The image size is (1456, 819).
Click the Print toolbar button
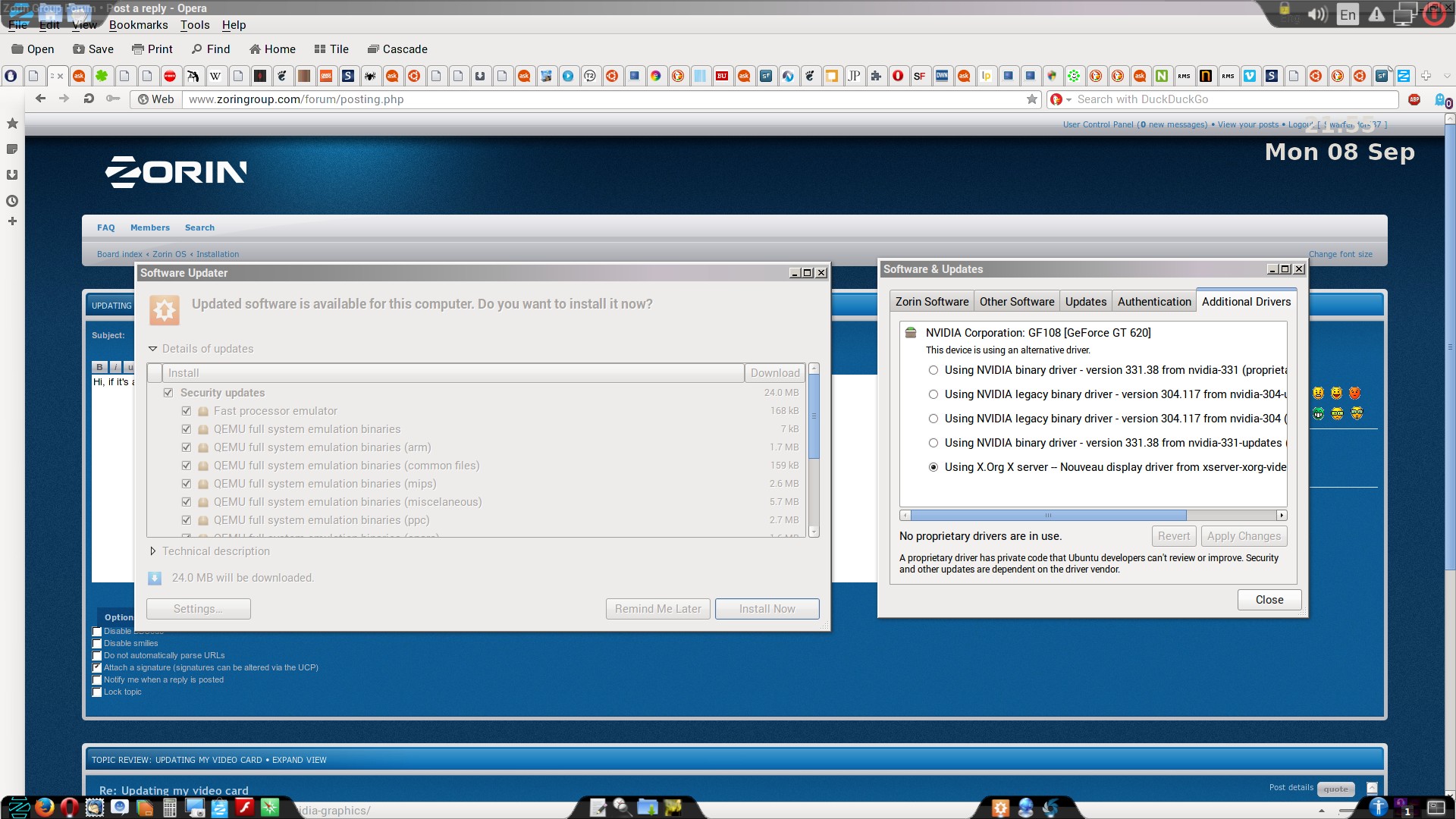pyautogui.click(x=152, y=49)
